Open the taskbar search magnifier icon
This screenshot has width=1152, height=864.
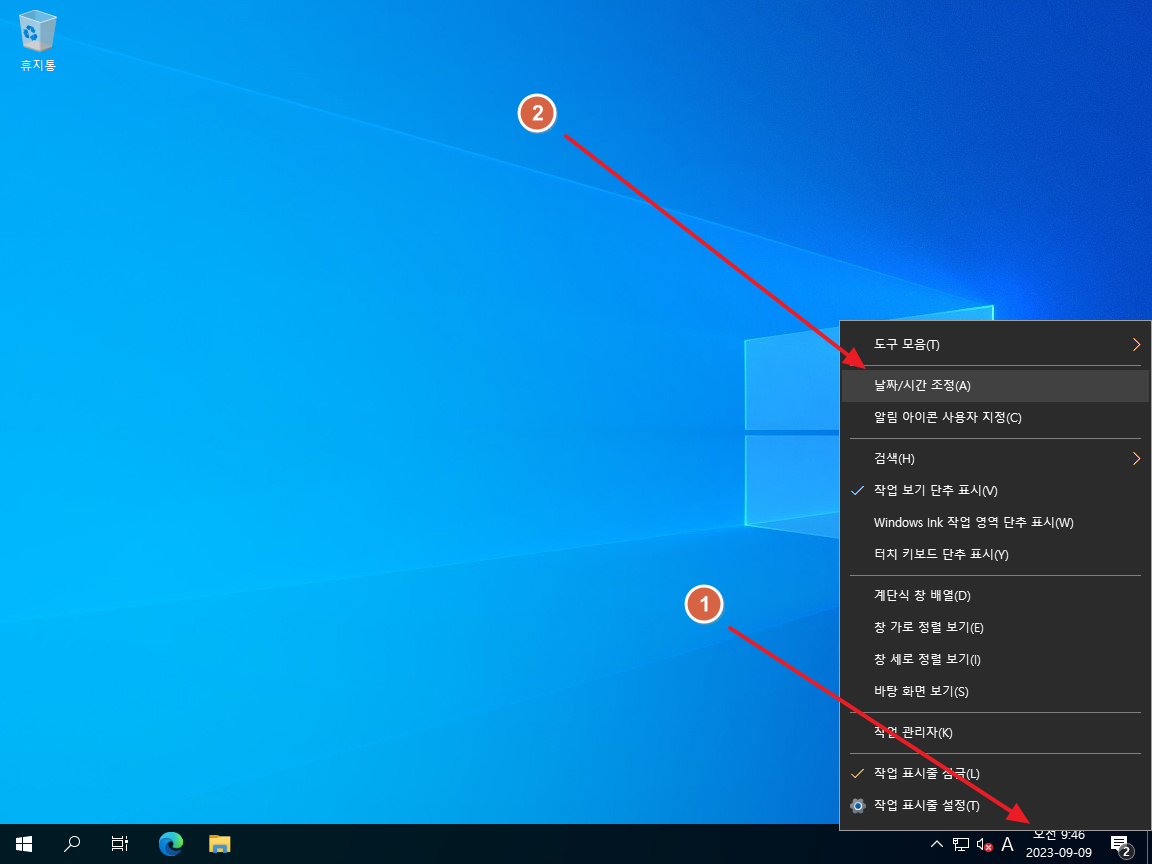[x=72, y=844]
